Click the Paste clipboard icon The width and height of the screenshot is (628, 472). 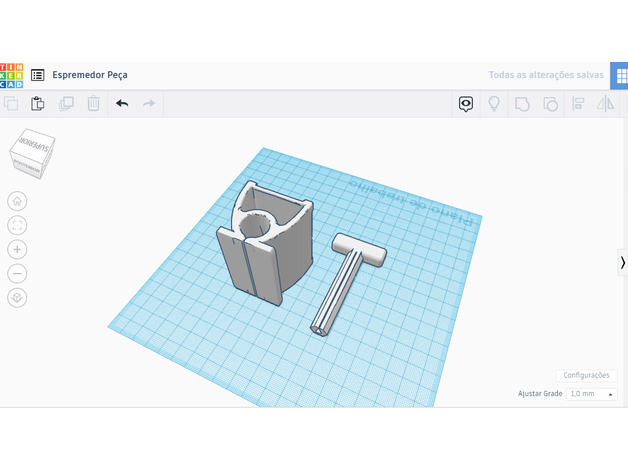click(38, 103)
